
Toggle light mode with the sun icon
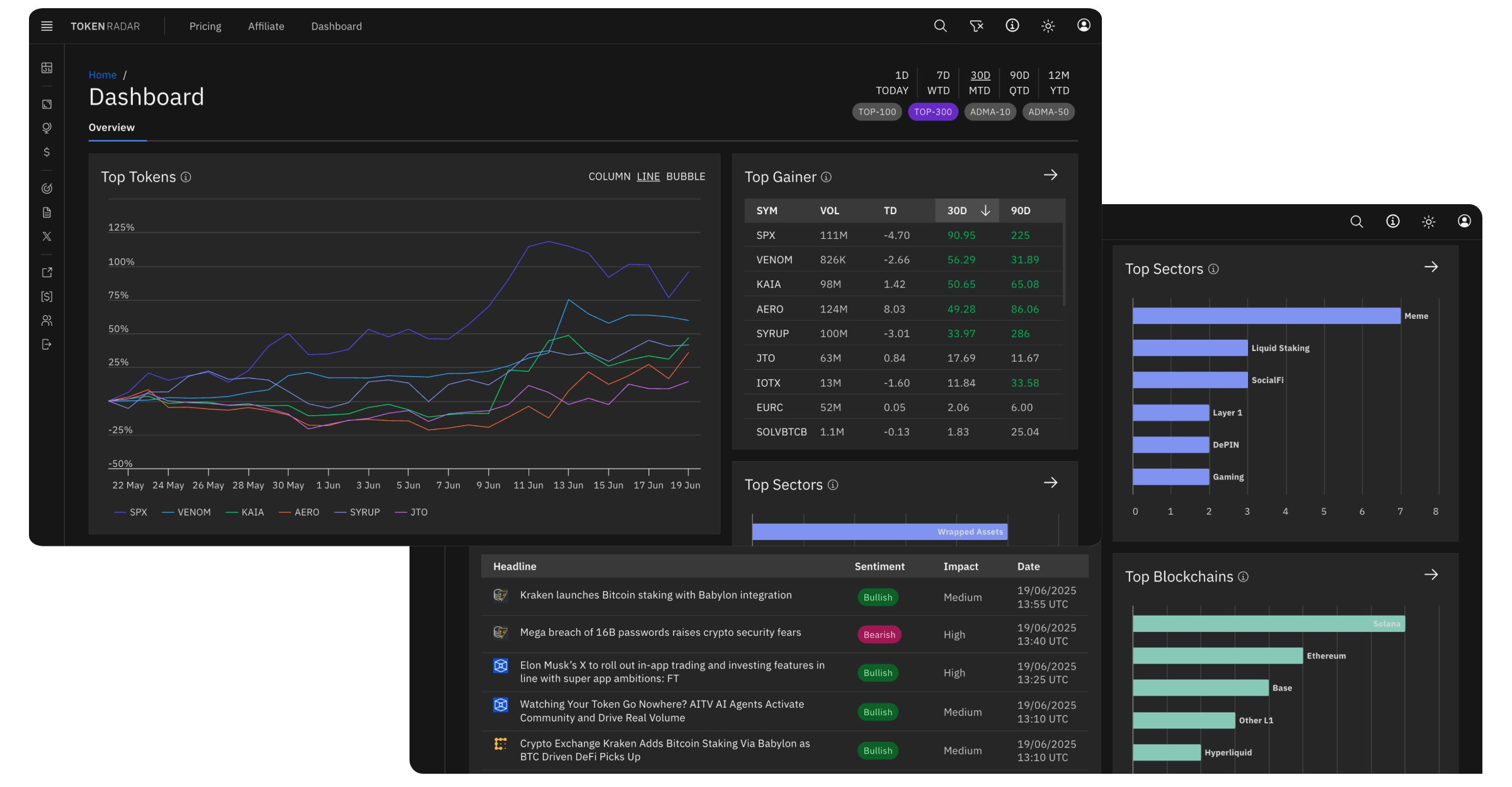pos(1048,26)
